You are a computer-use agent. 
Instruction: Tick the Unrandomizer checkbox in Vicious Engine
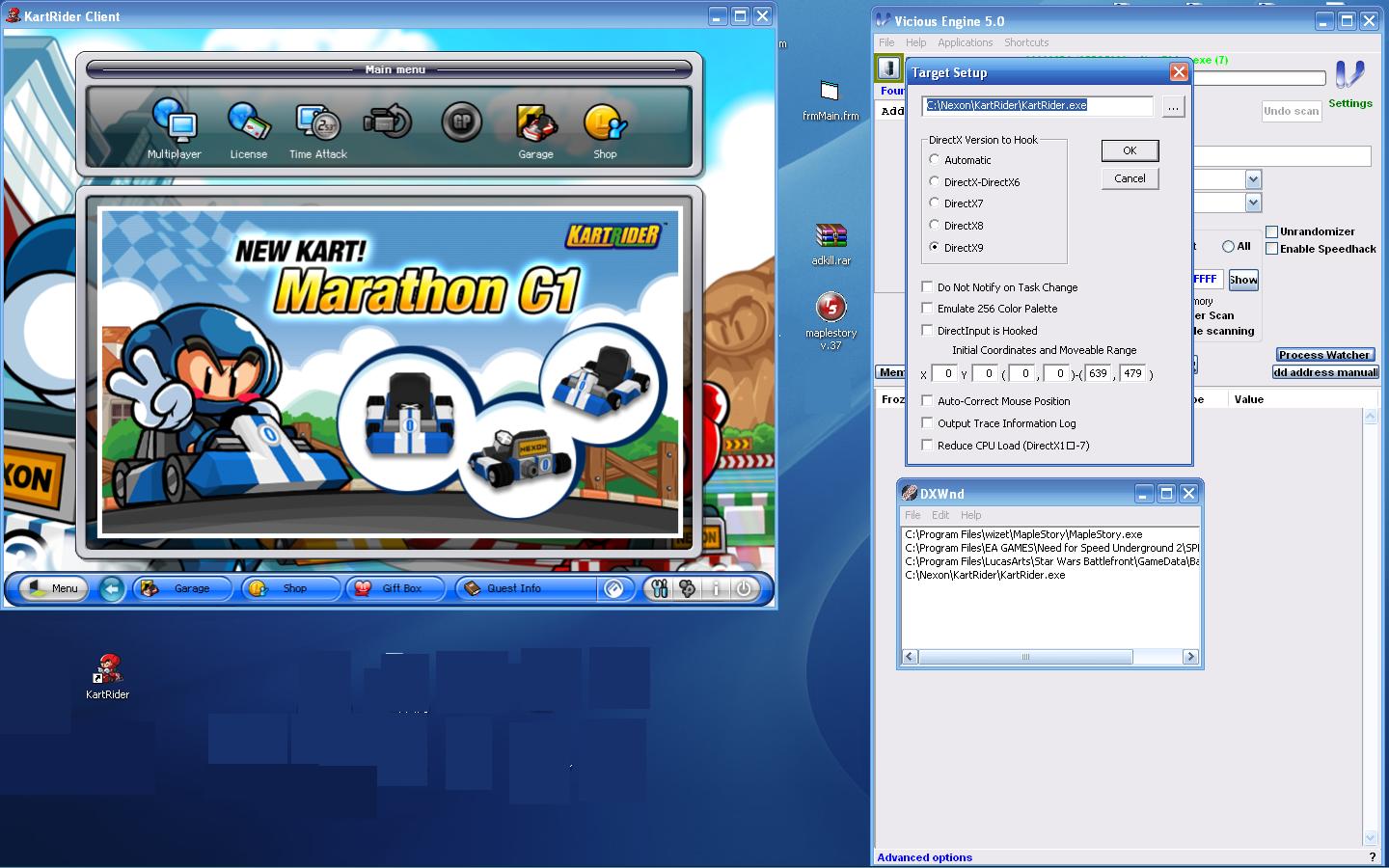tap(1272, 231)
